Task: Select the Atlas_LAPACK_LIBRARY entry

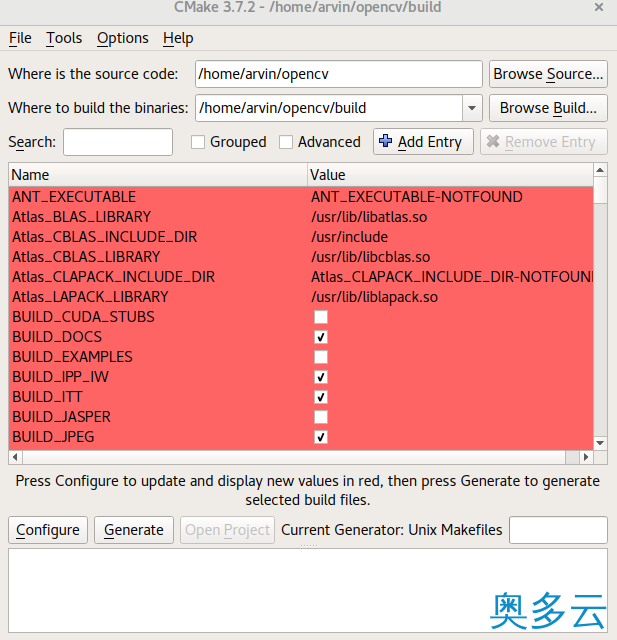Action: [x=90, y=297]
